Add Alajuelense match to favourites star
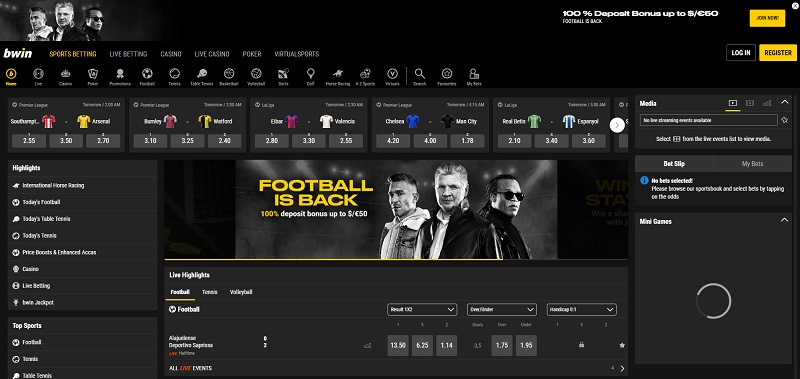This screenshot has height=379, width=800. coord(622,345)
